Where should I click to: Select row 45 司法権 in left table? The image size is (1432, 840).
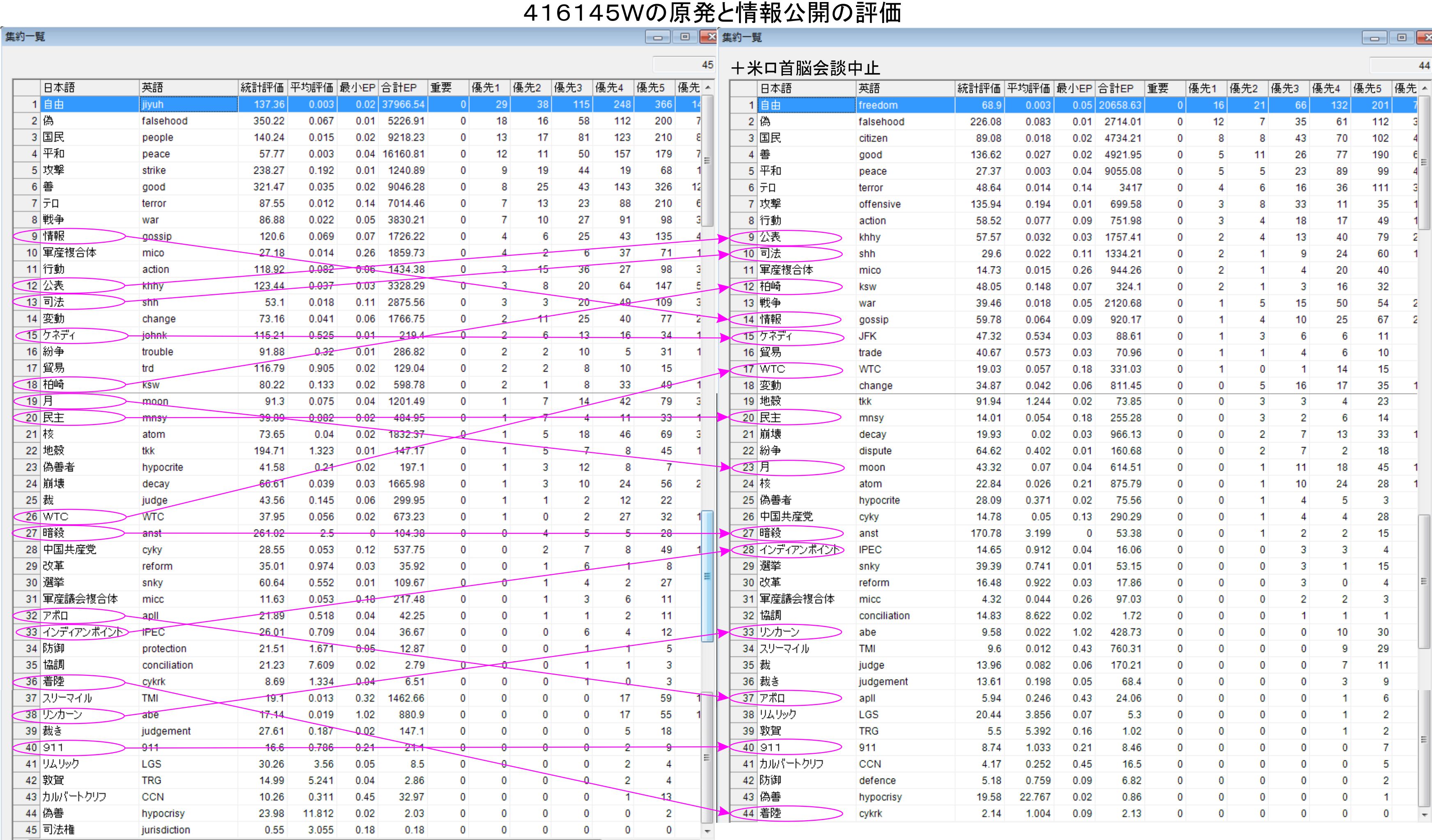[59, 830]
